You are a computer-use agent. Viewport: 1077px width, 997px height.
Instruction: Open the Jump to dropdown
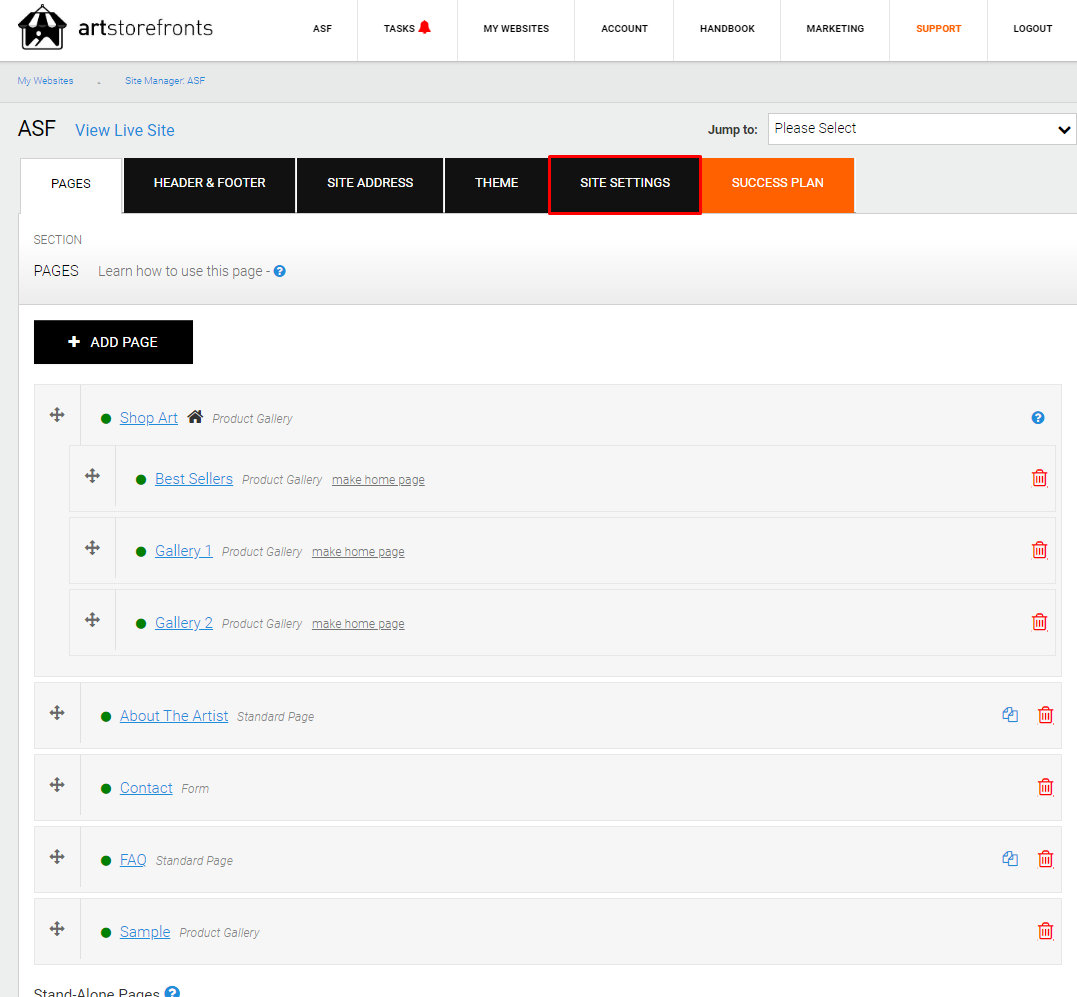pos(921,129)
